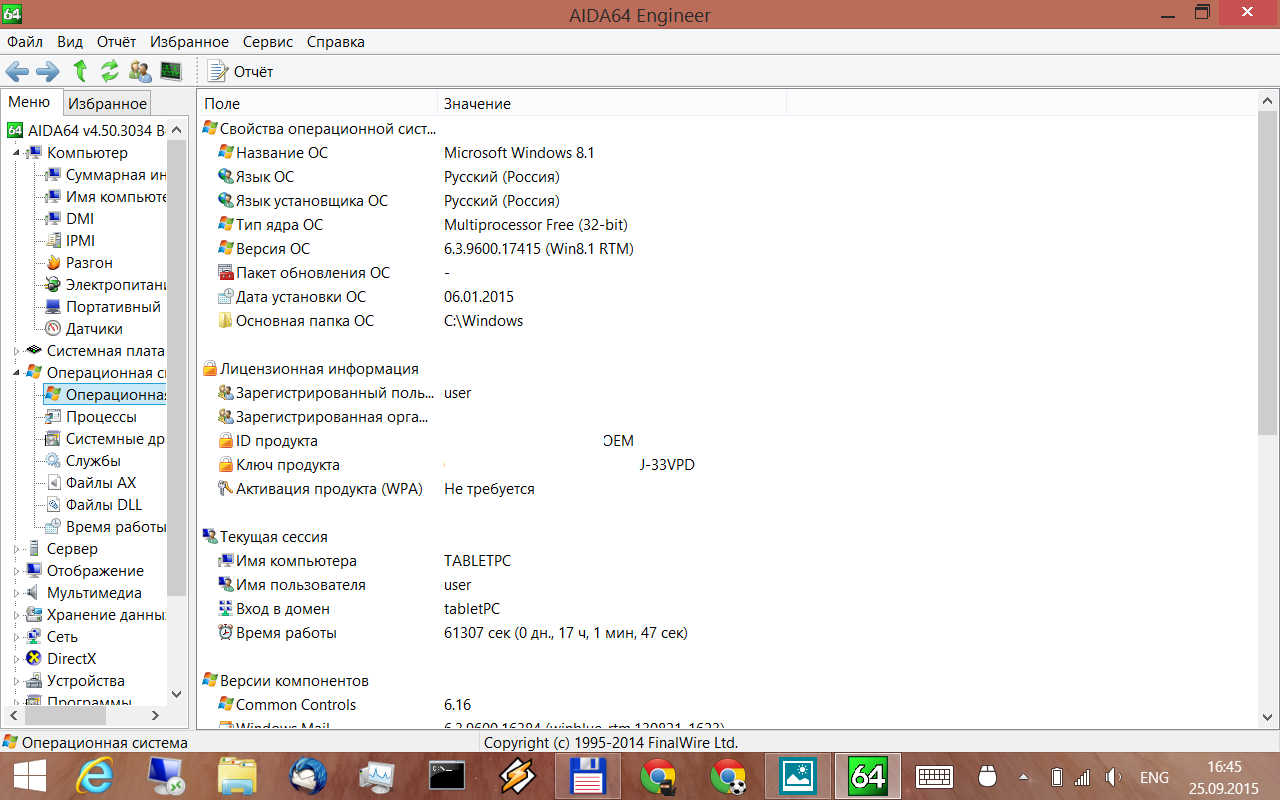Select the Дата установки ОС row
Screen dimensions: 1280x800
[727, 297]
